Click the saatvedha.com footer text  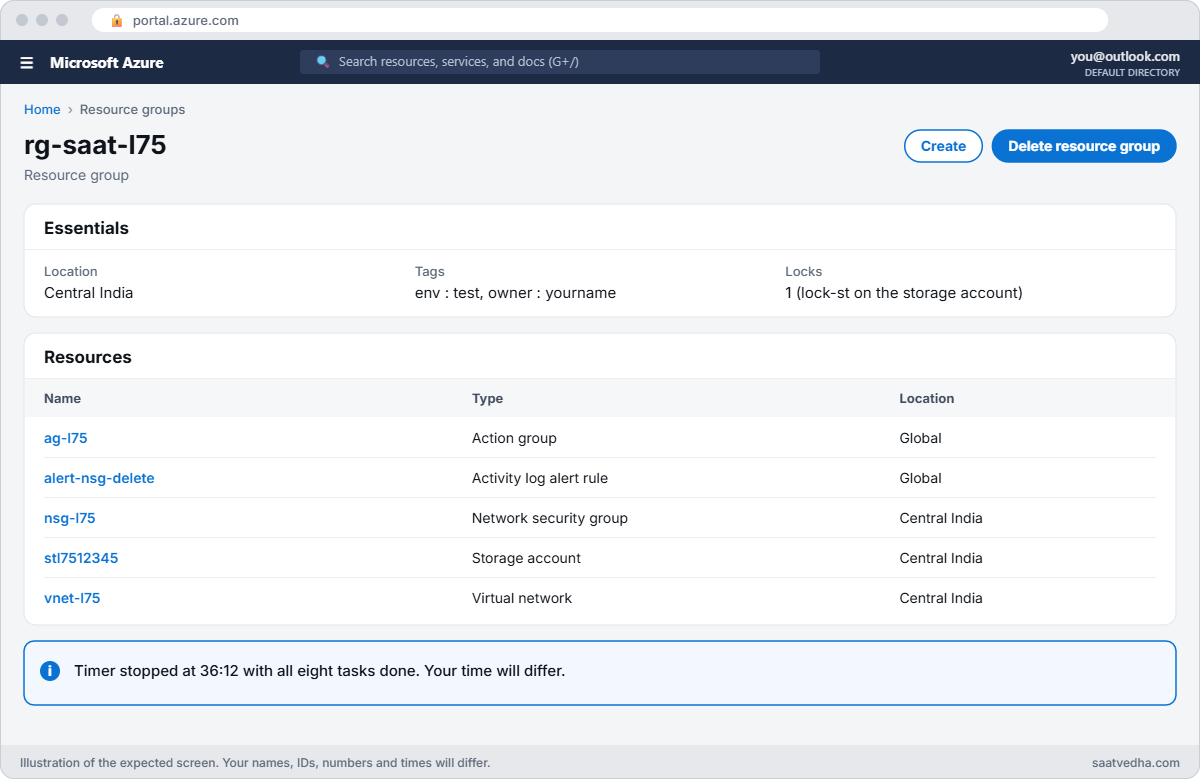pyautogui.click(x=1136, y=763)
